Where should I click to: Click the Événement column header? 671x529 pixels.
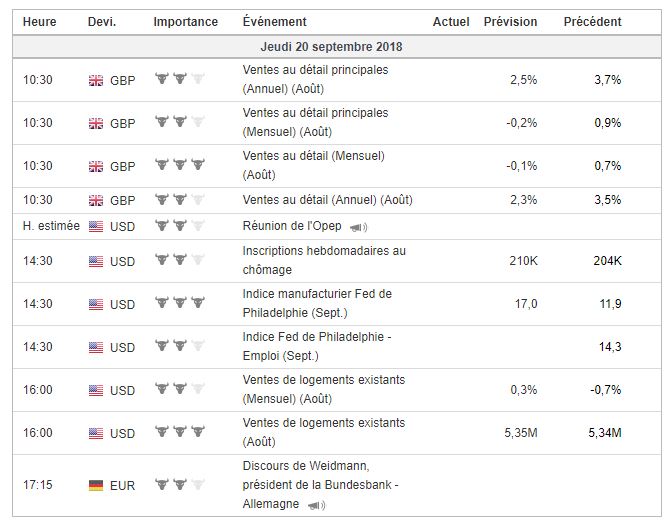coord(274,22)
